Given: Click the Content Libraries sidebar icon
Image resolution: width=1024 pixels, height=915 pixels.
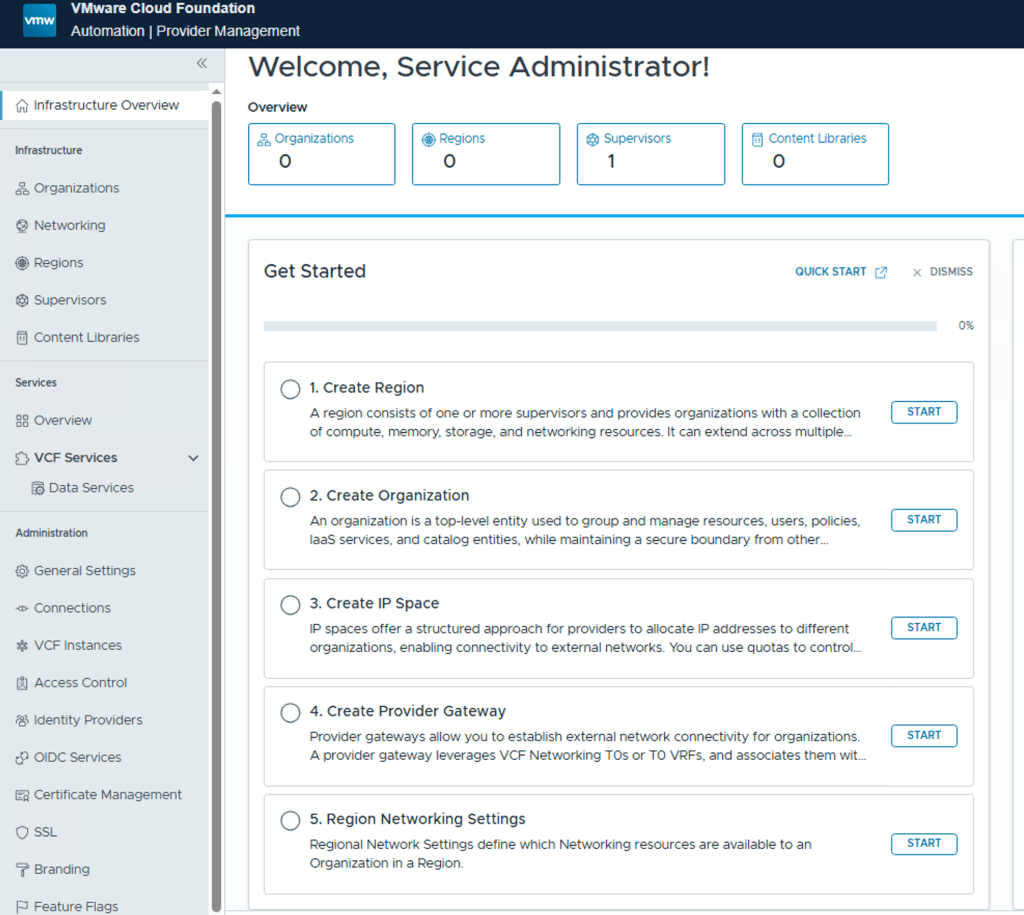Looking at the screenshot, I should (22, 338).
